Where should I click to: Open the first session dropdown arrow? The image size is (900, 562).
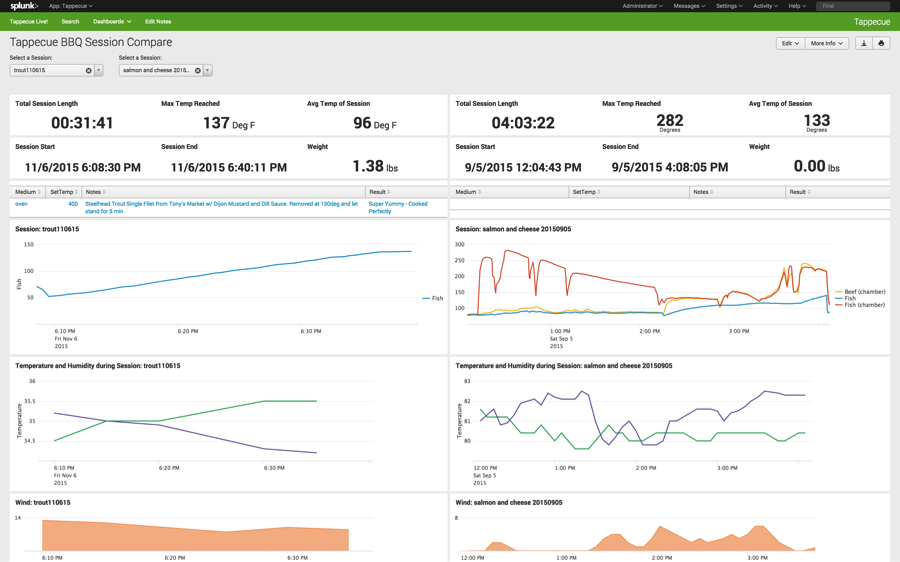(98, 71)
